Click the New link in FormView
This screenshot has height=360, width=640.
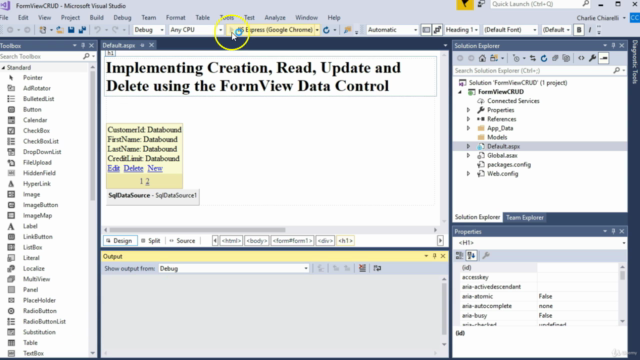[x=155, y=169]
